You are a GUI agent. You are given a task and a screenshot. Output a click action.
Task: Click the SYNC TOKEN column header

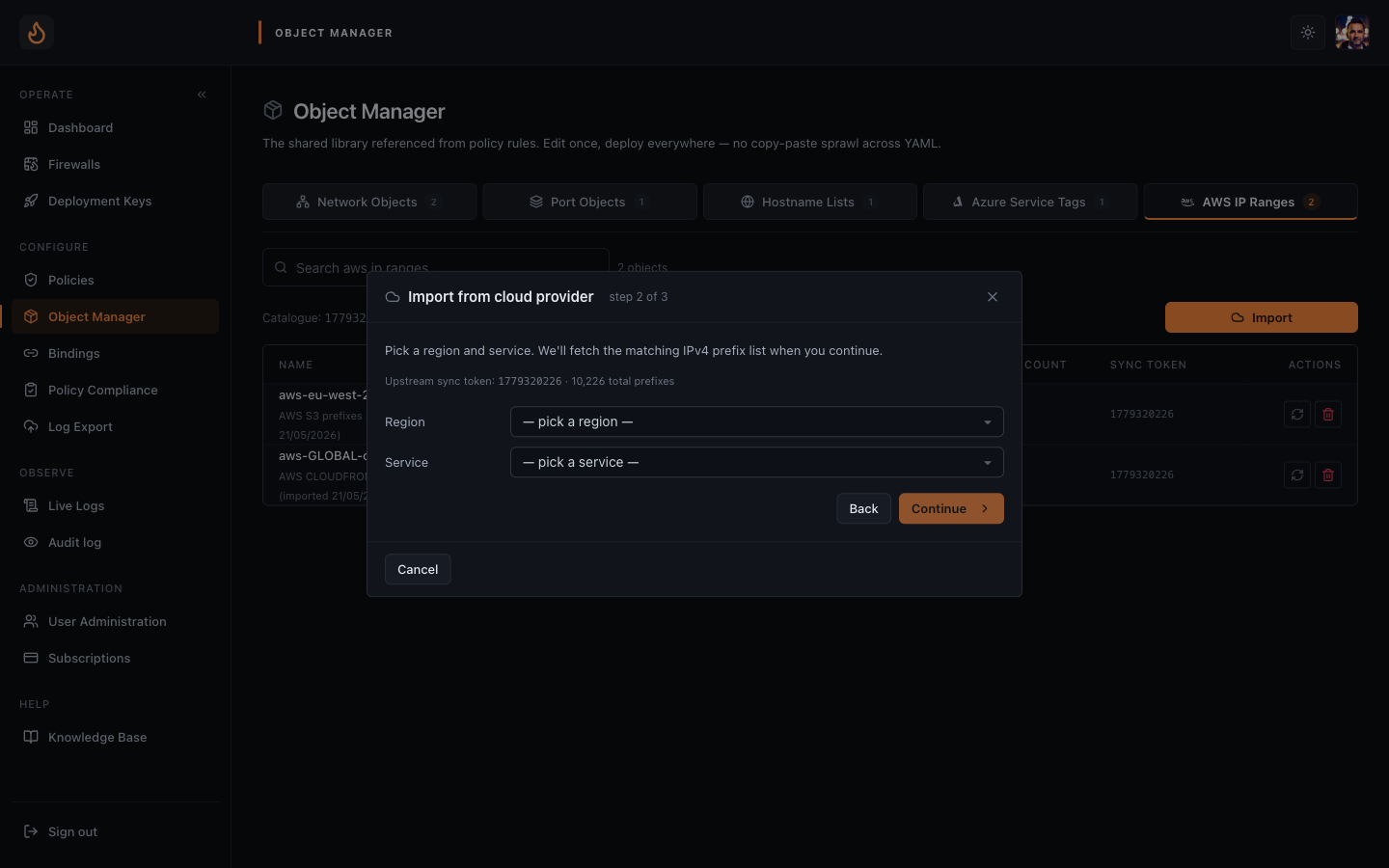coord(1148,365)
